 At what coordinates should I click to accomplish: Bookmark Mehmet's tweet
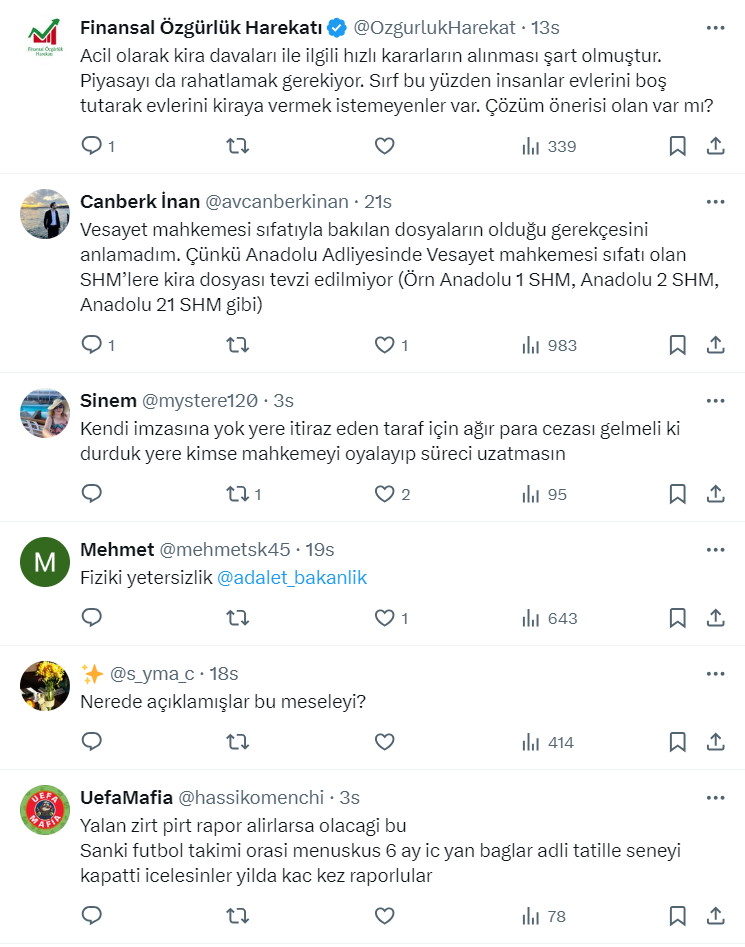[x=677, y=618]
